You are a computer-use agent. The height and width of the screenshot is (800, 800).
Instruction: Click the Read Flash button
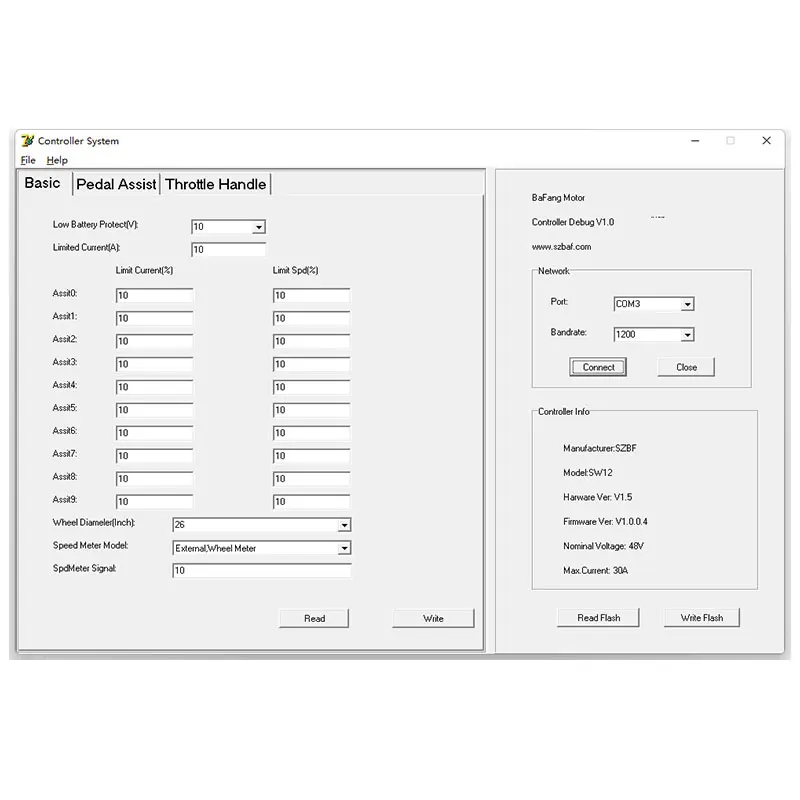click(x=598, y=618)
